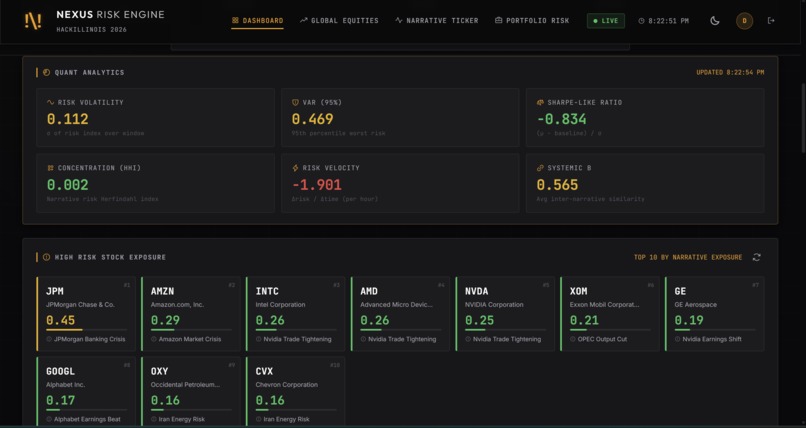806x428 pixels.
Task: Click the CVX ticker text
Action: [x=264, y=371]
